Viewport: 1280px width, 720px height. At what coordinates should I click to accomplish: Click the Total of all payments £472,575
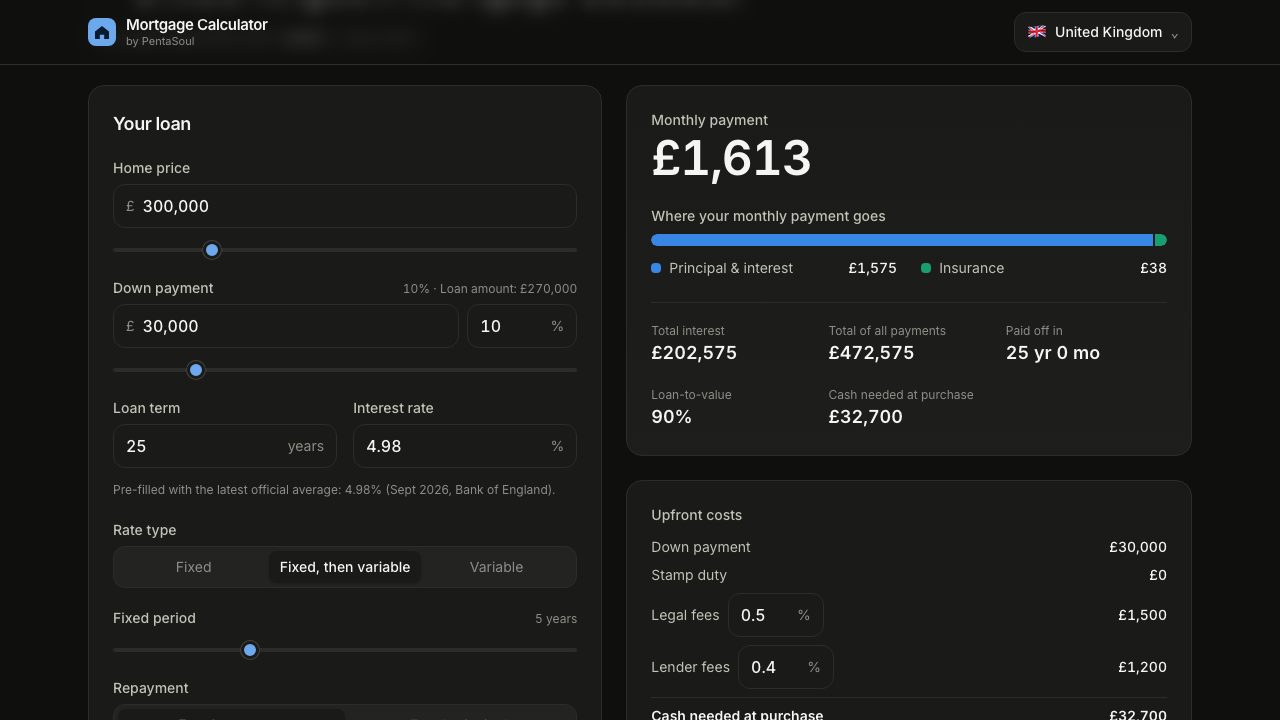tap(871, 353)
